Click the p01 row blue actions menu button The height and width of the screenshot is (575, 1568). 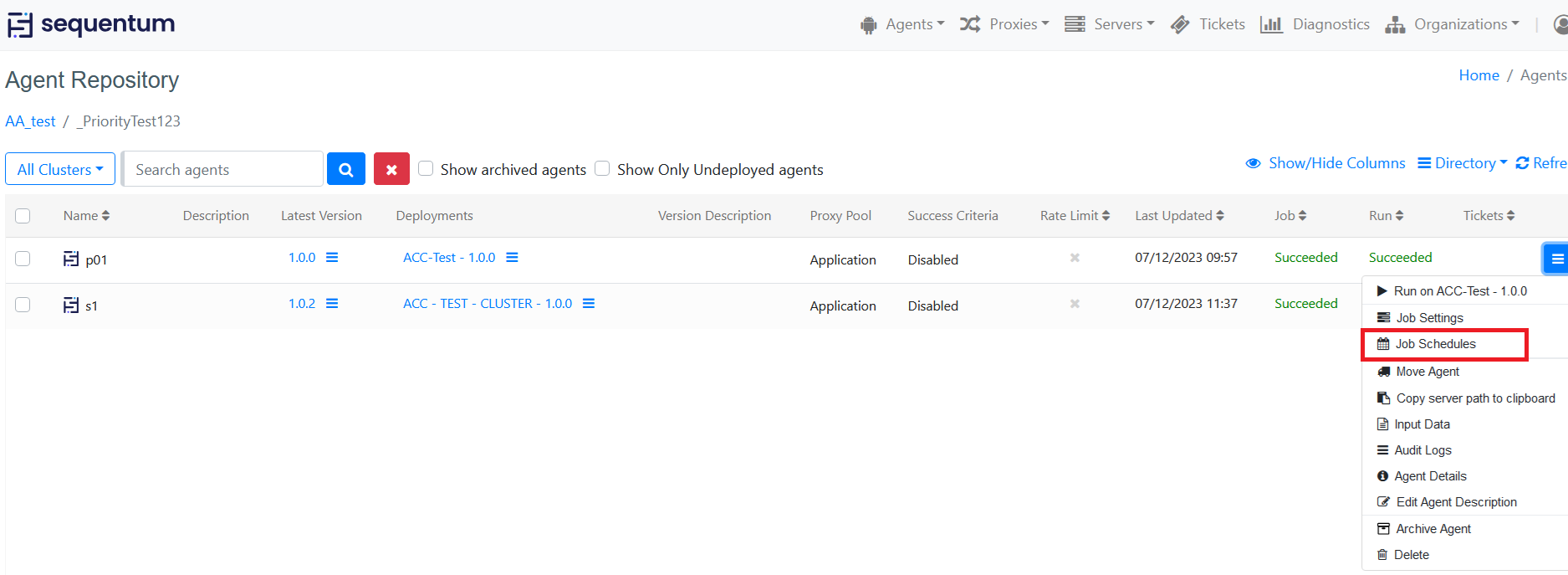(1556, 259)
